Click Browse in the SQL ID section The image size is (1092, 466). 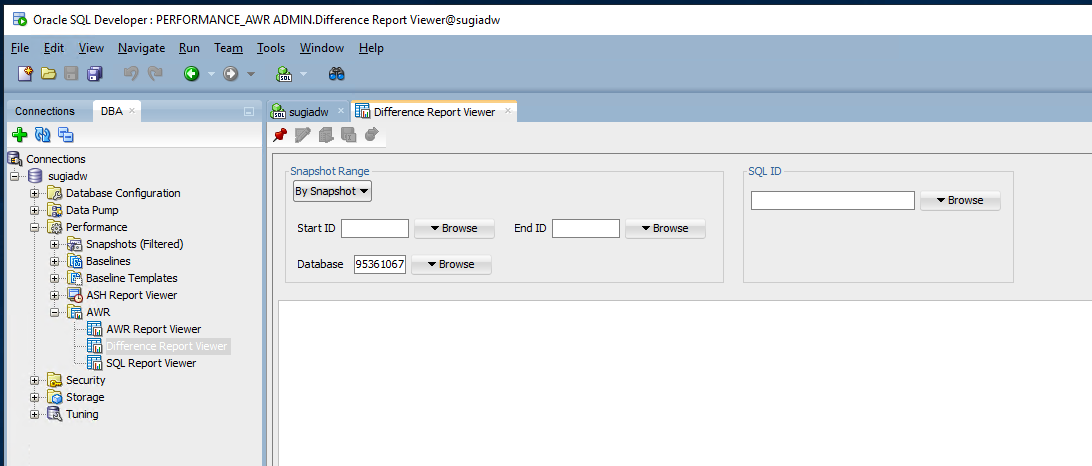(960, 201)
